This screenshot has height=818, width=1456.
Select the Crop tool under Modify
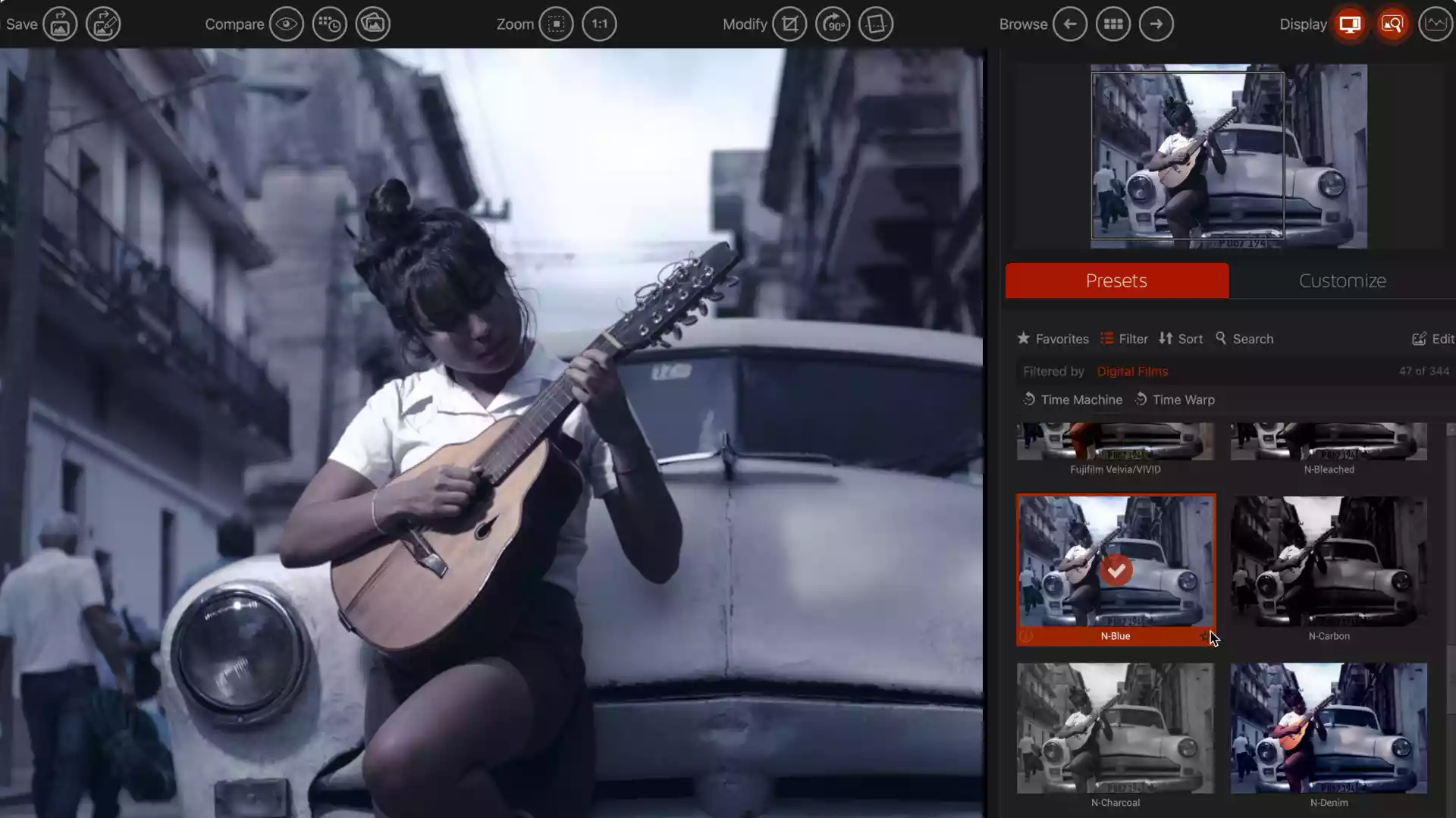789,24
